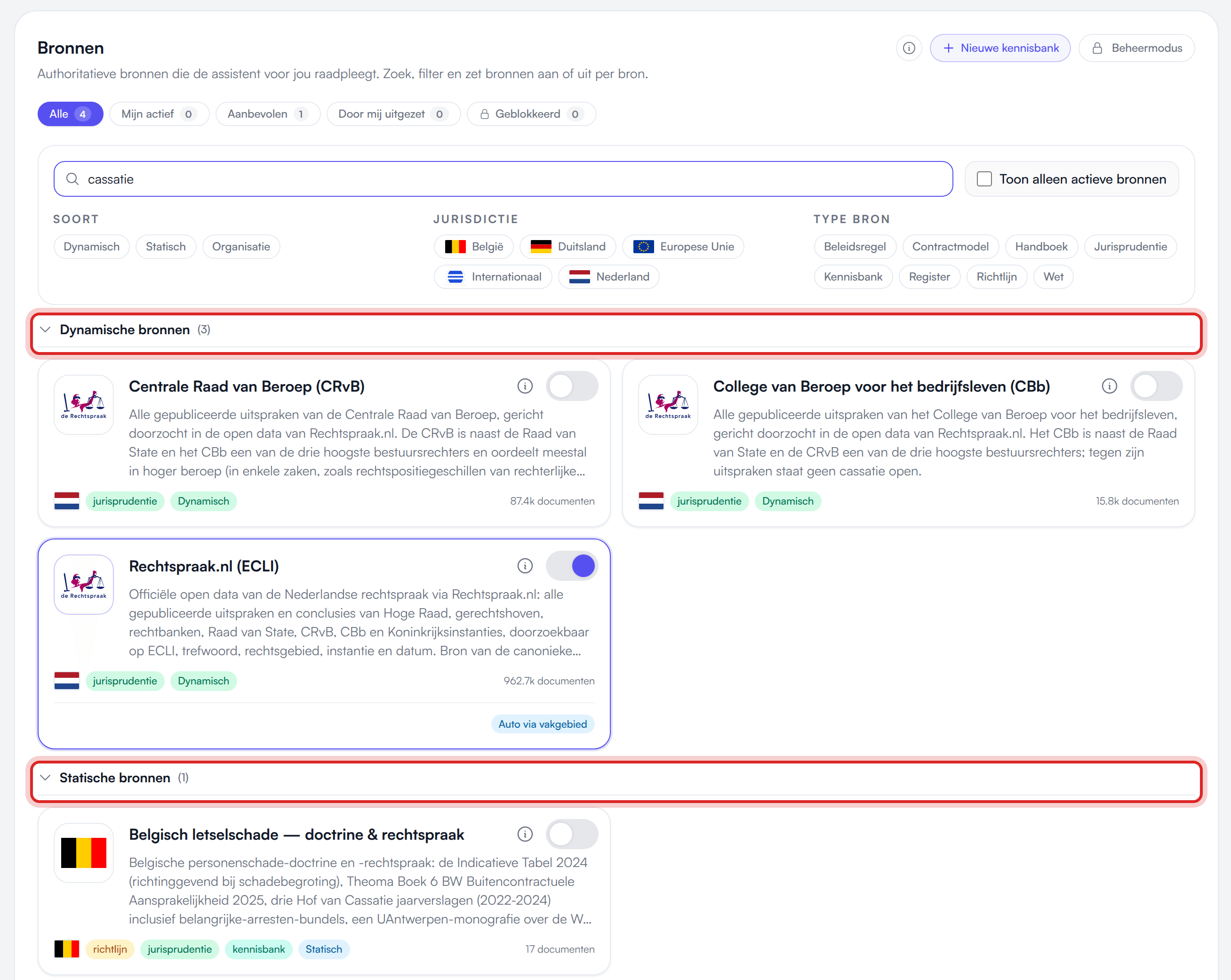Screen dimensions: 1231x980
Task: Switch to Aanbevolen tab
Action: pyautogui.click(x=268, y=113)
